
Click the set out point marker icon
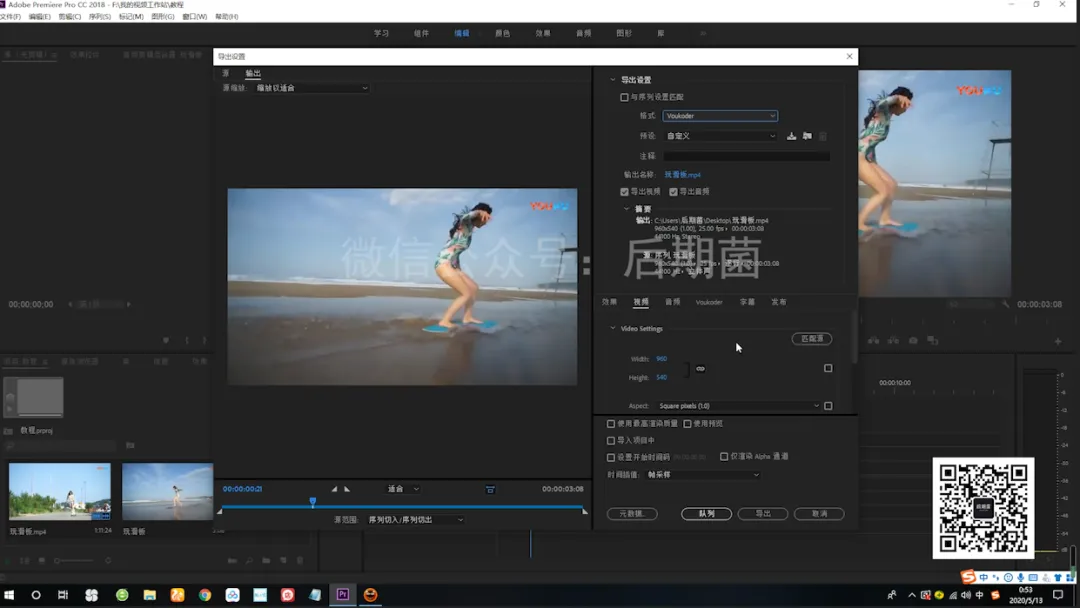pos(347,489)
